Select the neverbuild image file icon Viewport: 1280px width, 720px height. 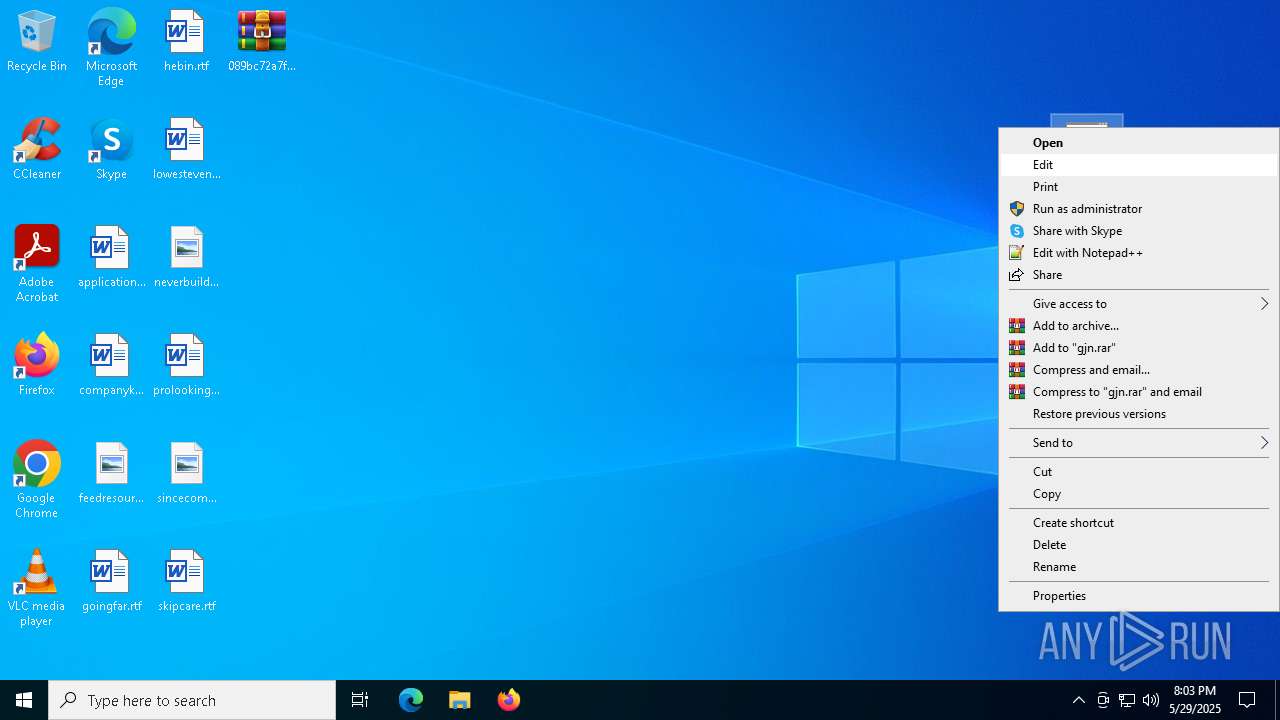[x=186, y=258]
